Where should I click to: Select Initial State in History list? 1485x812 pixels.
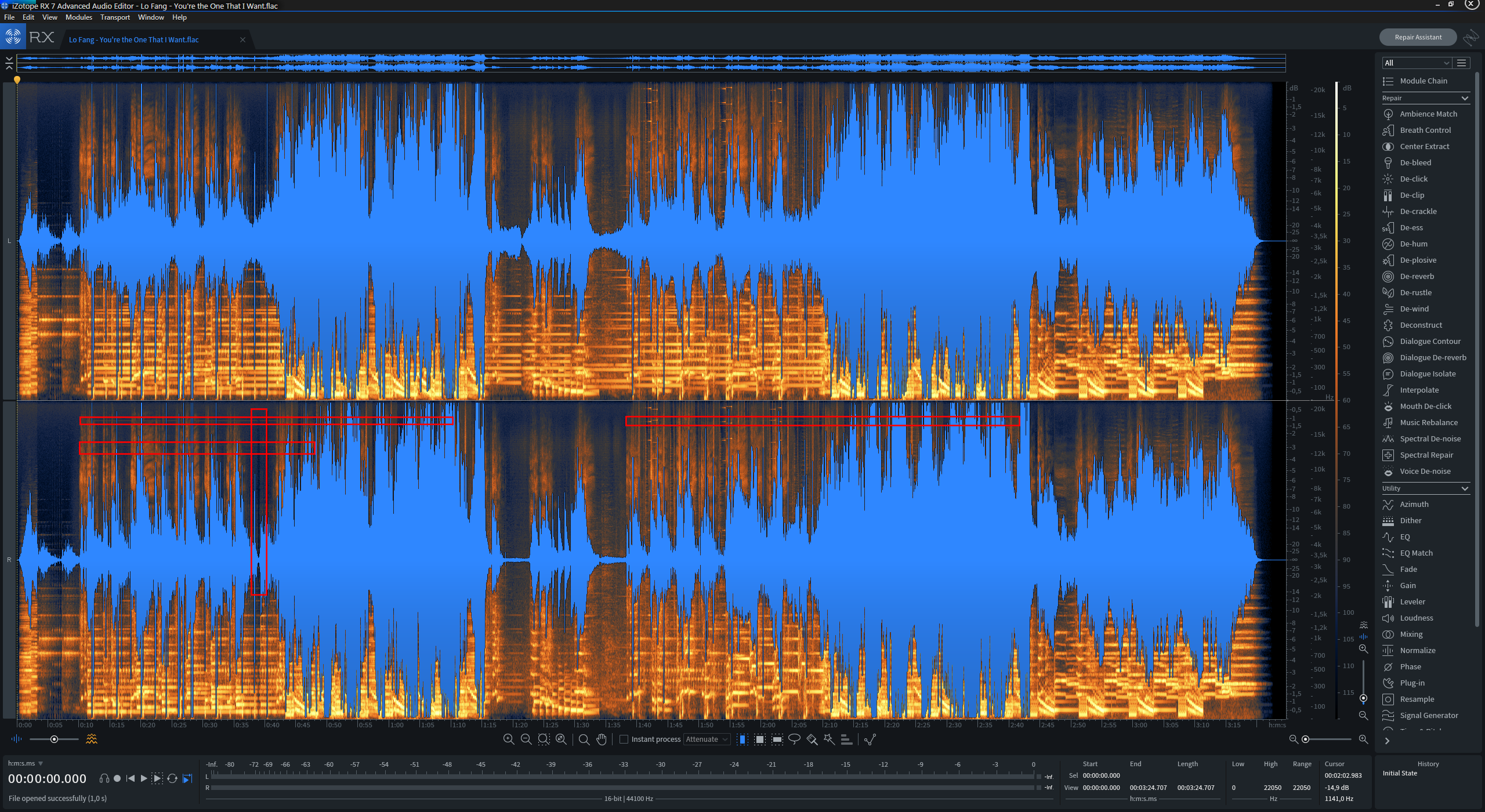coord(1400,773)
